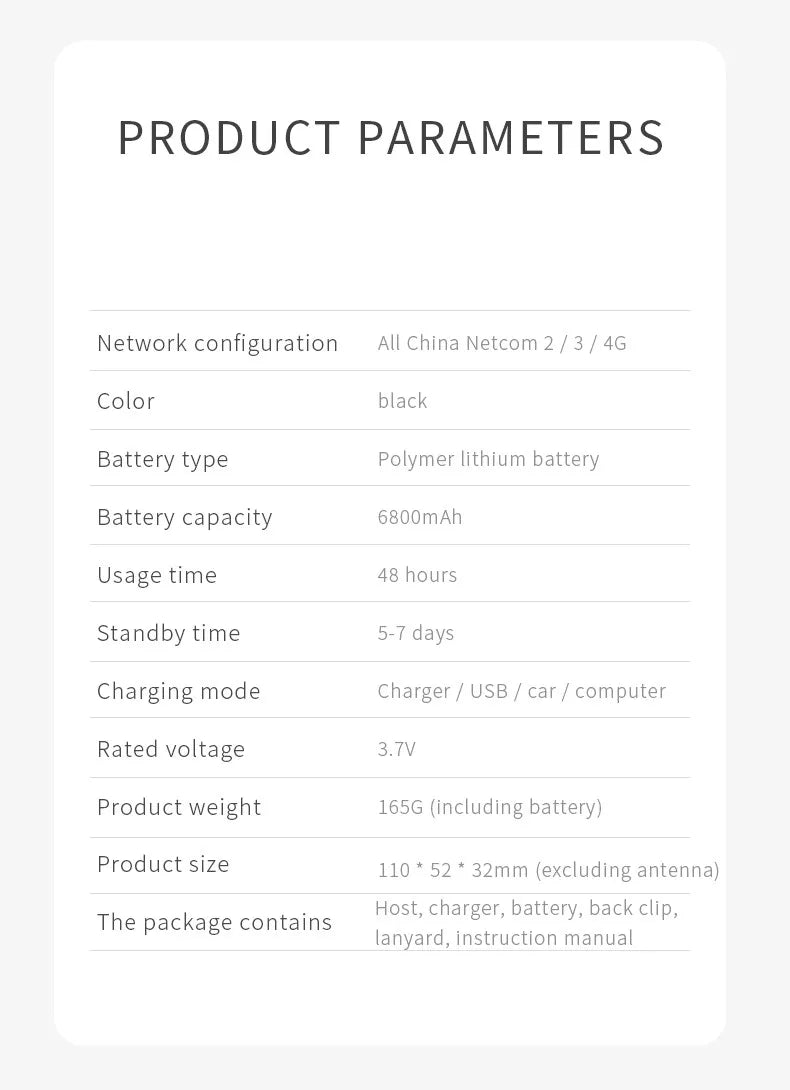Select the Usage time label
This screenshot has width=790, height=1090.
pos(157,575)
